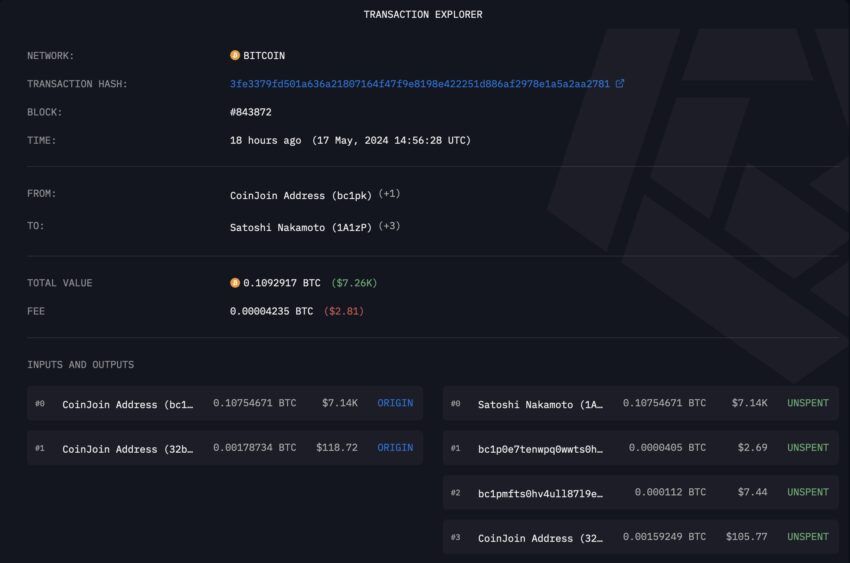Click ORIGIN on input #0
Image resolution: width=850 pixels, height=563 pixels.
(395, 403)
